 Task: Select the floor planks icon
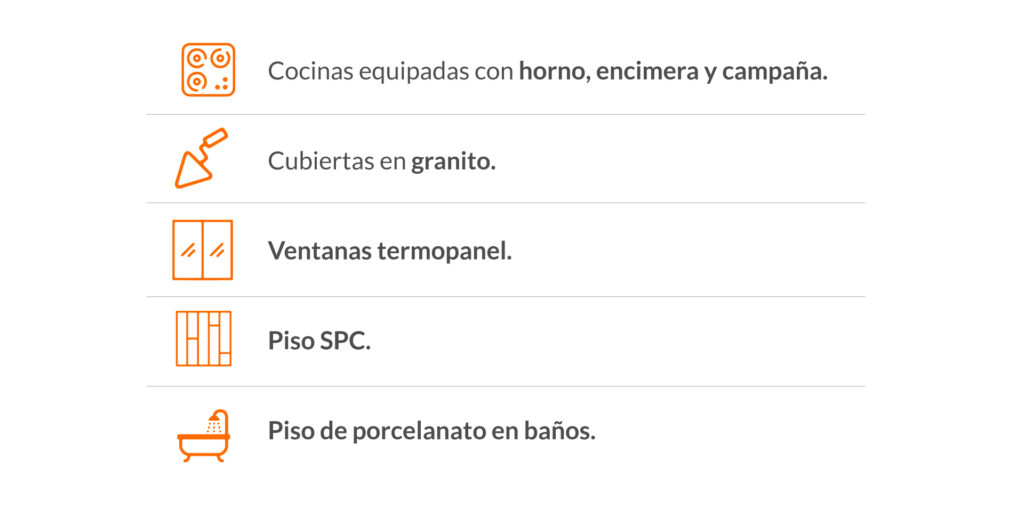point(204,338)
